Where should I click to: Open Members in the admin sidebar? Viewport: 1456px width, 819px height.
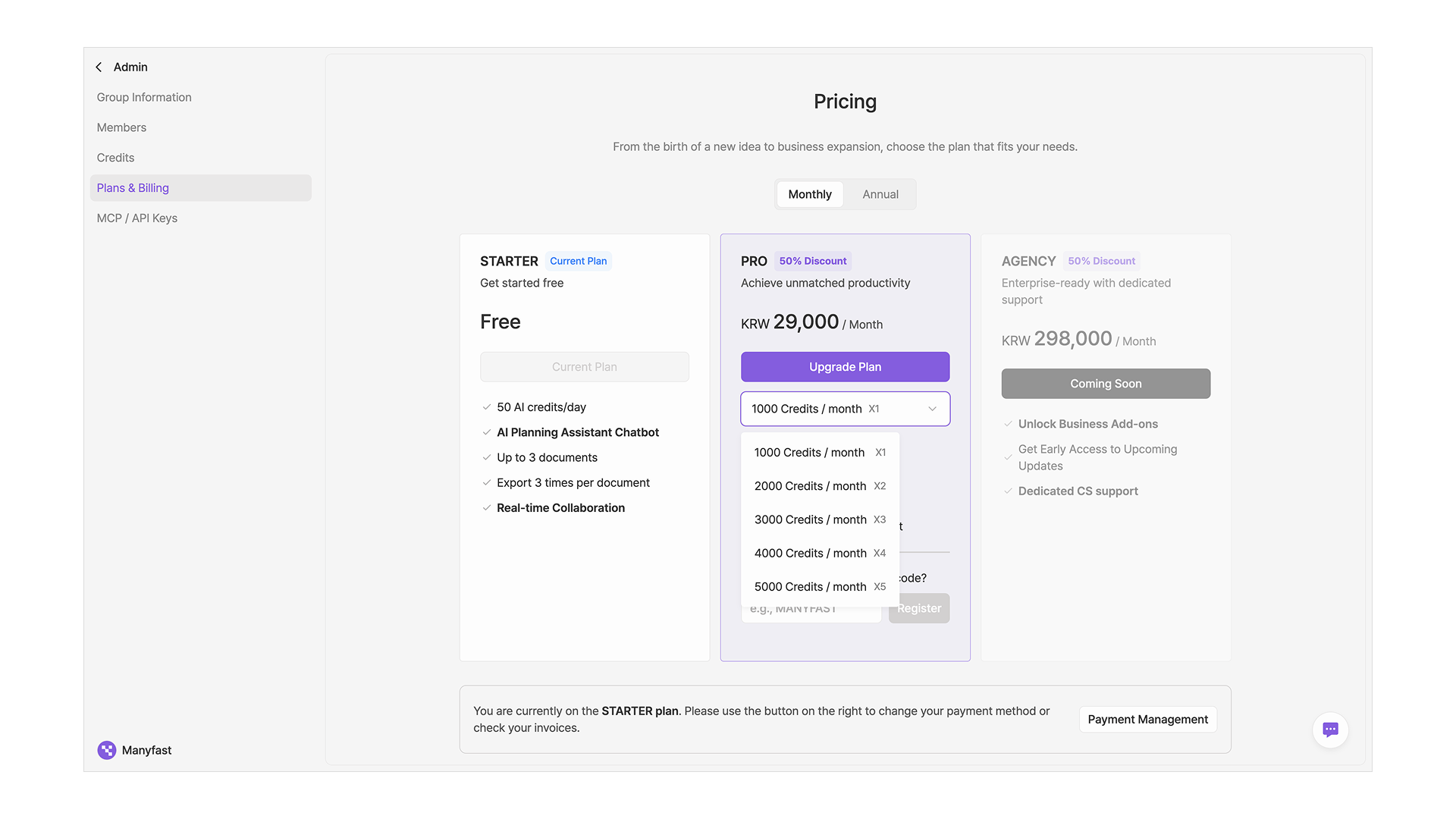click(x=121, y=127)
